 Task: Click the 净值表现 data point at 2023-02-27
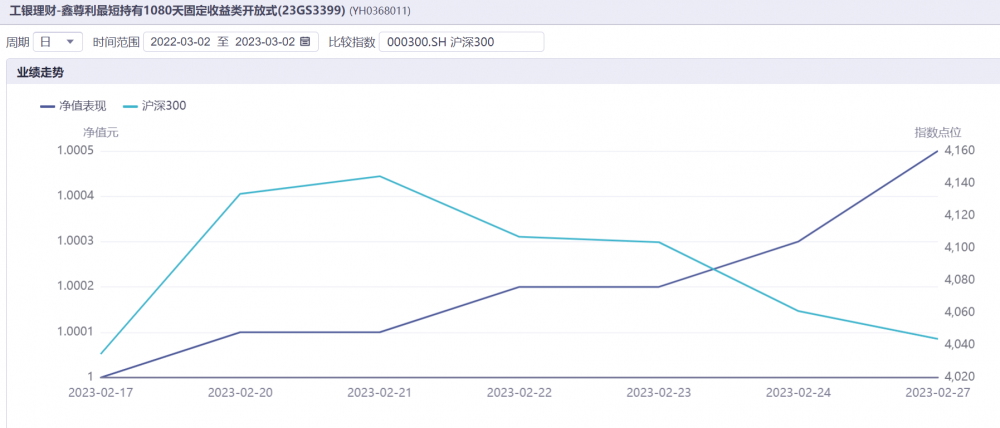click(936, 151)
